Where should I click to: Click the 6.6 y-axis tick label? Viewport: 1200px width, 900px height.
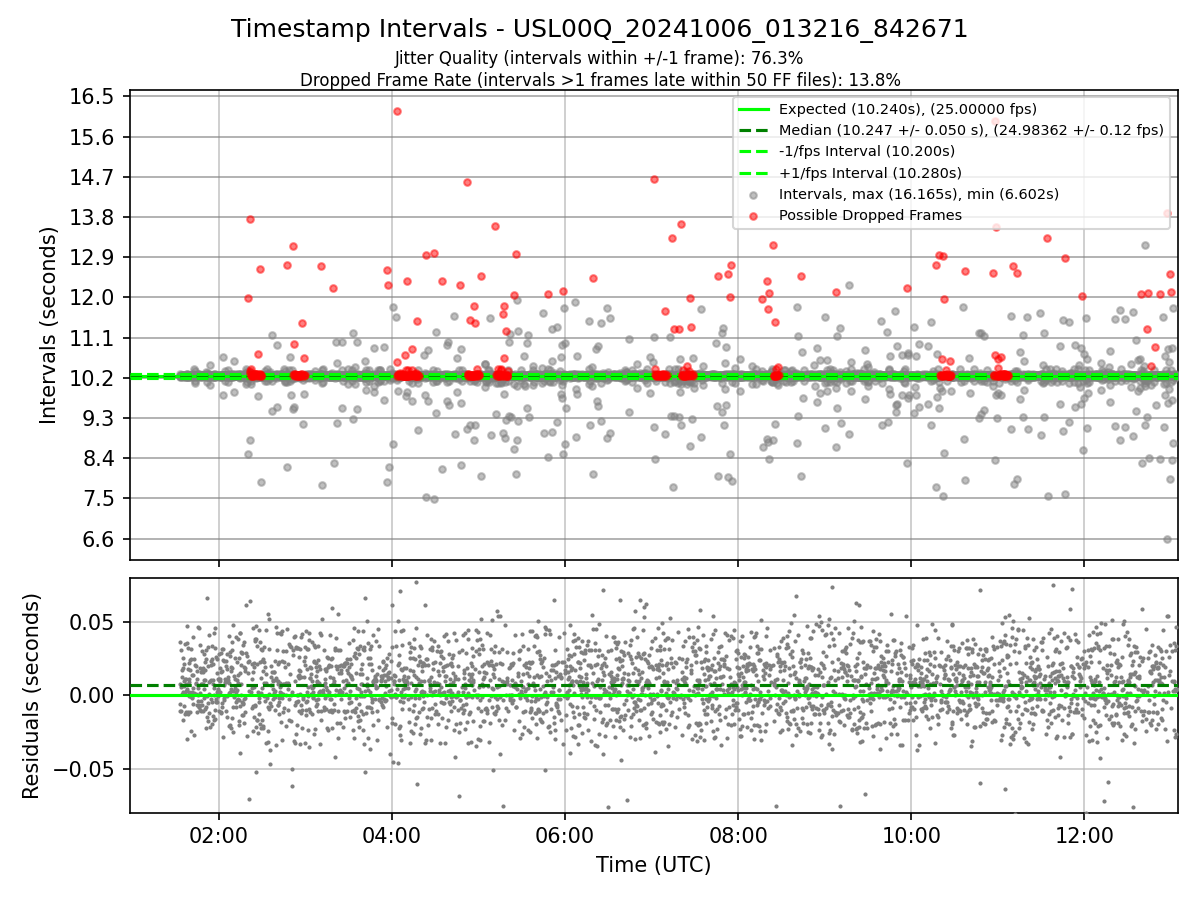98,539
